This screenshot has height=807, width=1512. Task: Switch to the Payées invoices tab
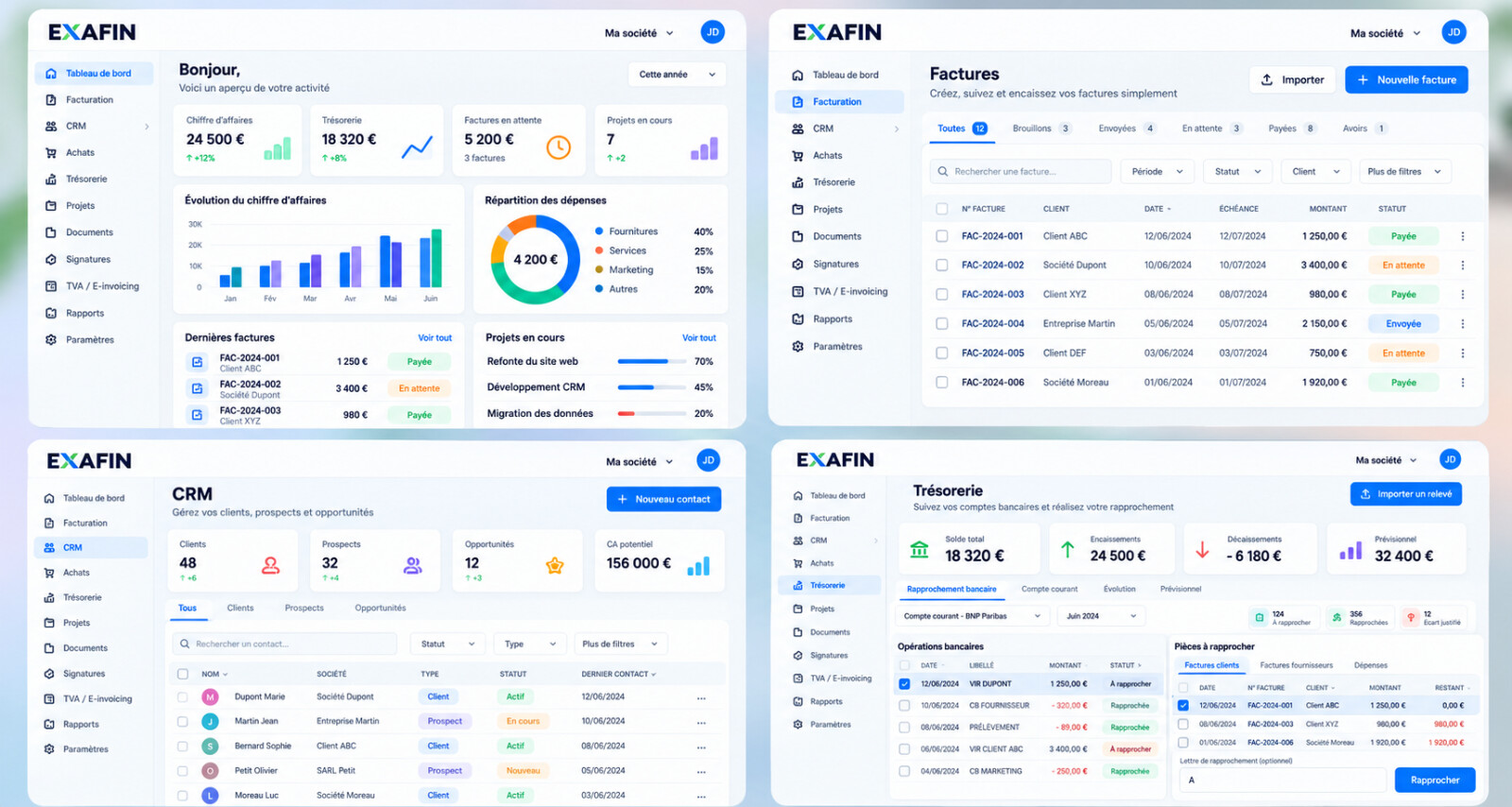click(1292, 129)
